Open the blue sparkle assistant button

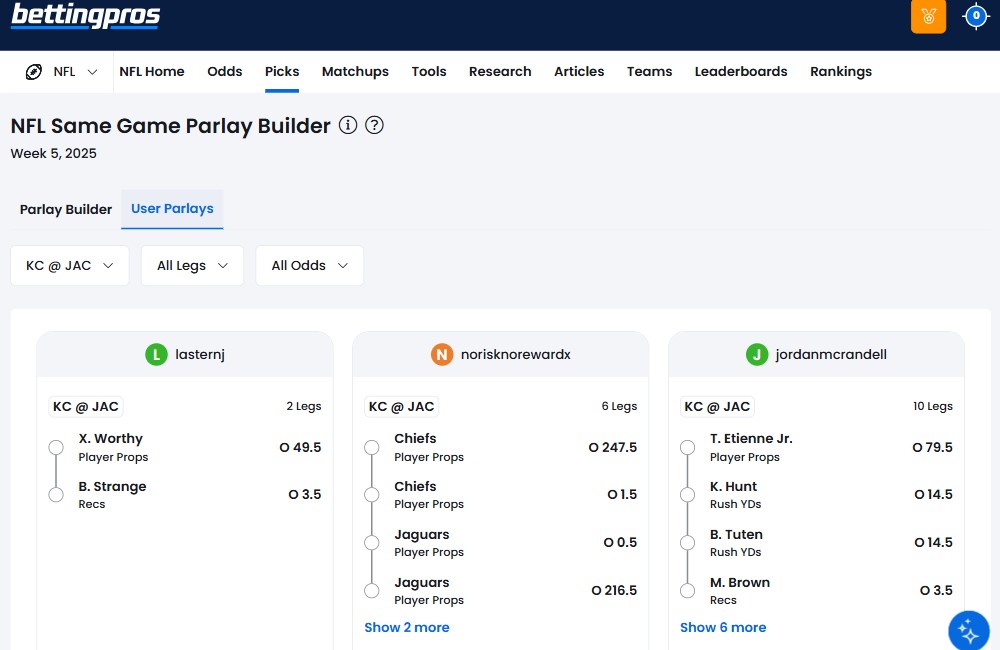[x=967, y=630]
